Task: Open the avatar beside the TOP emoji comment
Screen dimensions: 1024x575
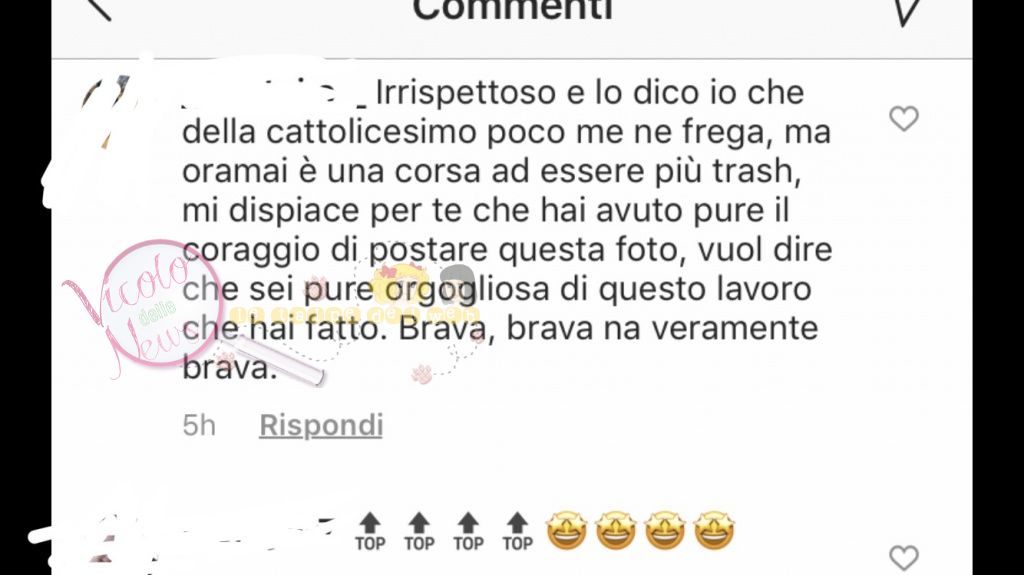Action: (108, 542)
